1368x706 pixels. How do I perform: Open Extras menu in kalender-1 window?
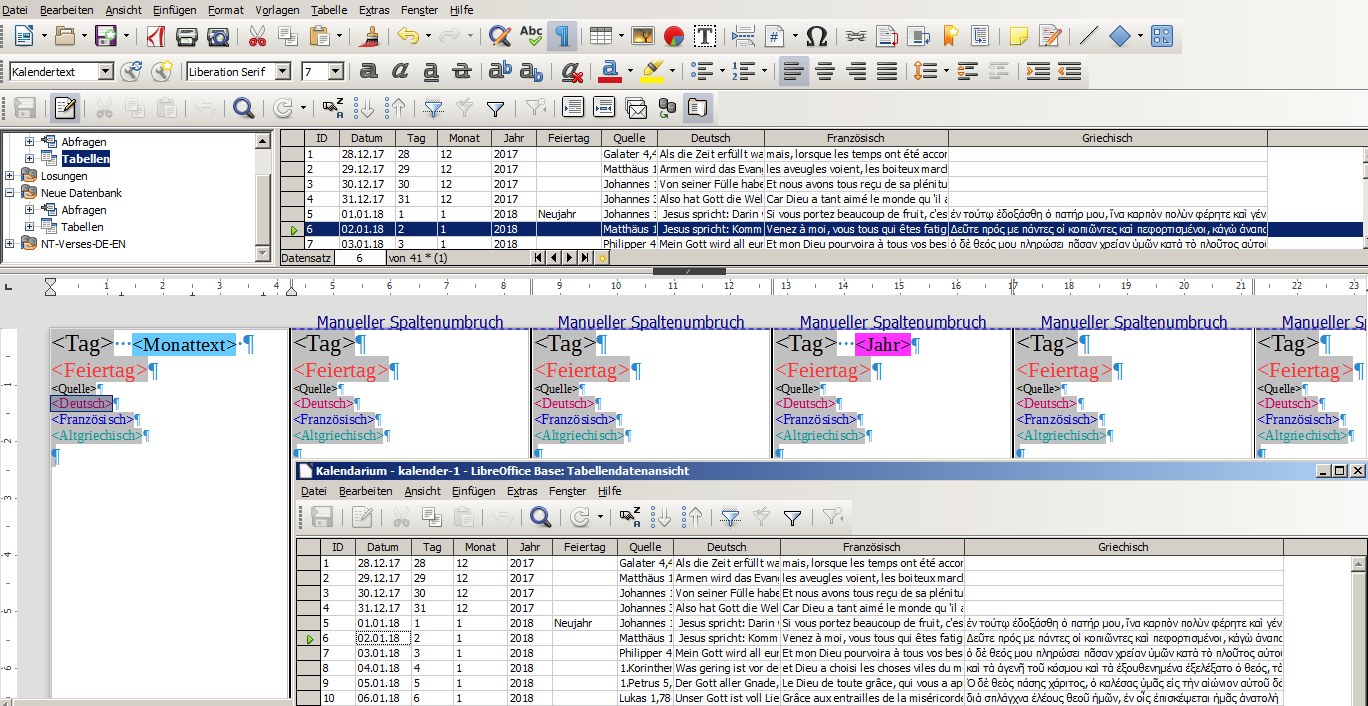(x=522, y=491)
